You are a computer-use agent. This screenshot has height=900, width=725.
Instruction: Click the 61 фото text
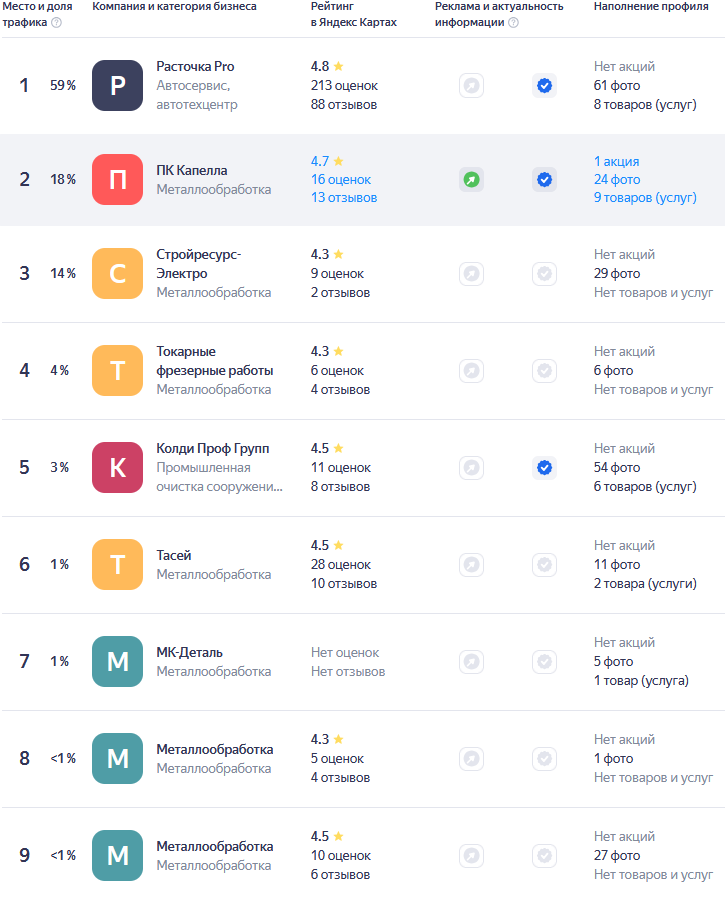click(x=617, y=86)
